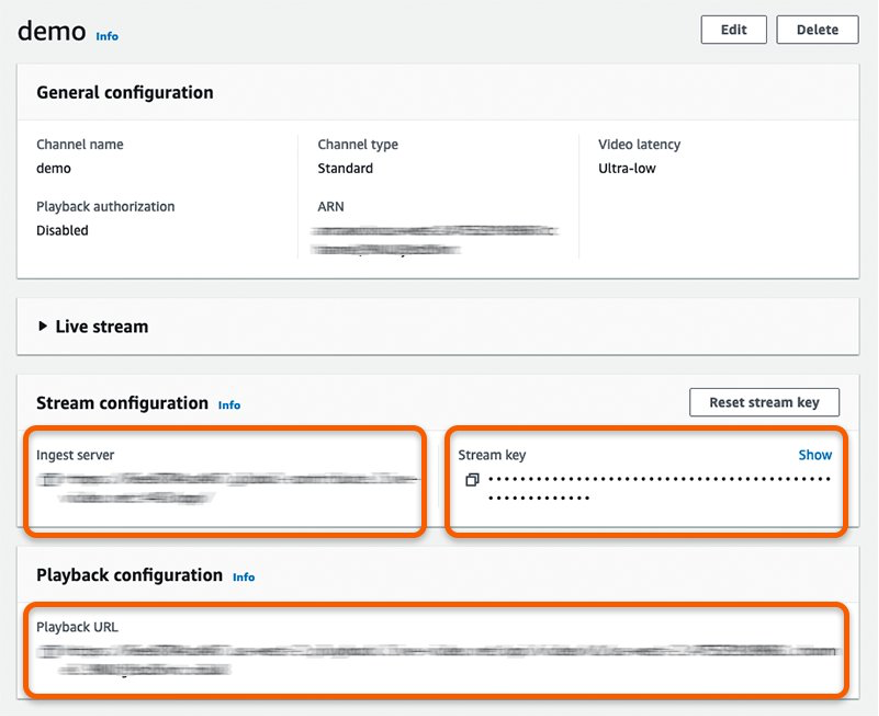Click the 'demo' channel name value
Screen dimensions: 879x716
53,168
